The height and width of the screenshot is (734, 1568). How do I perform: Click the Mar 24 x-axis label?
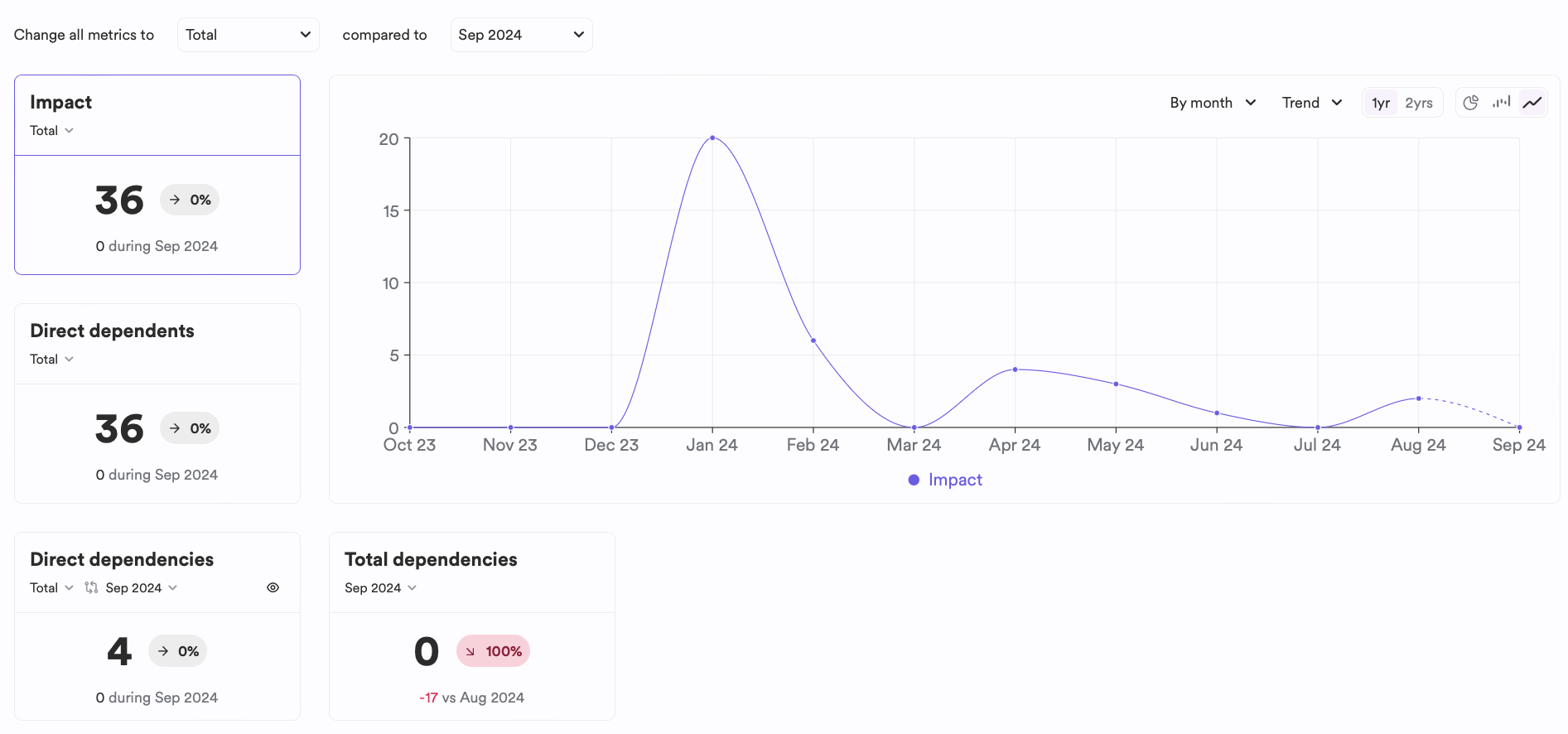click(x=914, y=445)
